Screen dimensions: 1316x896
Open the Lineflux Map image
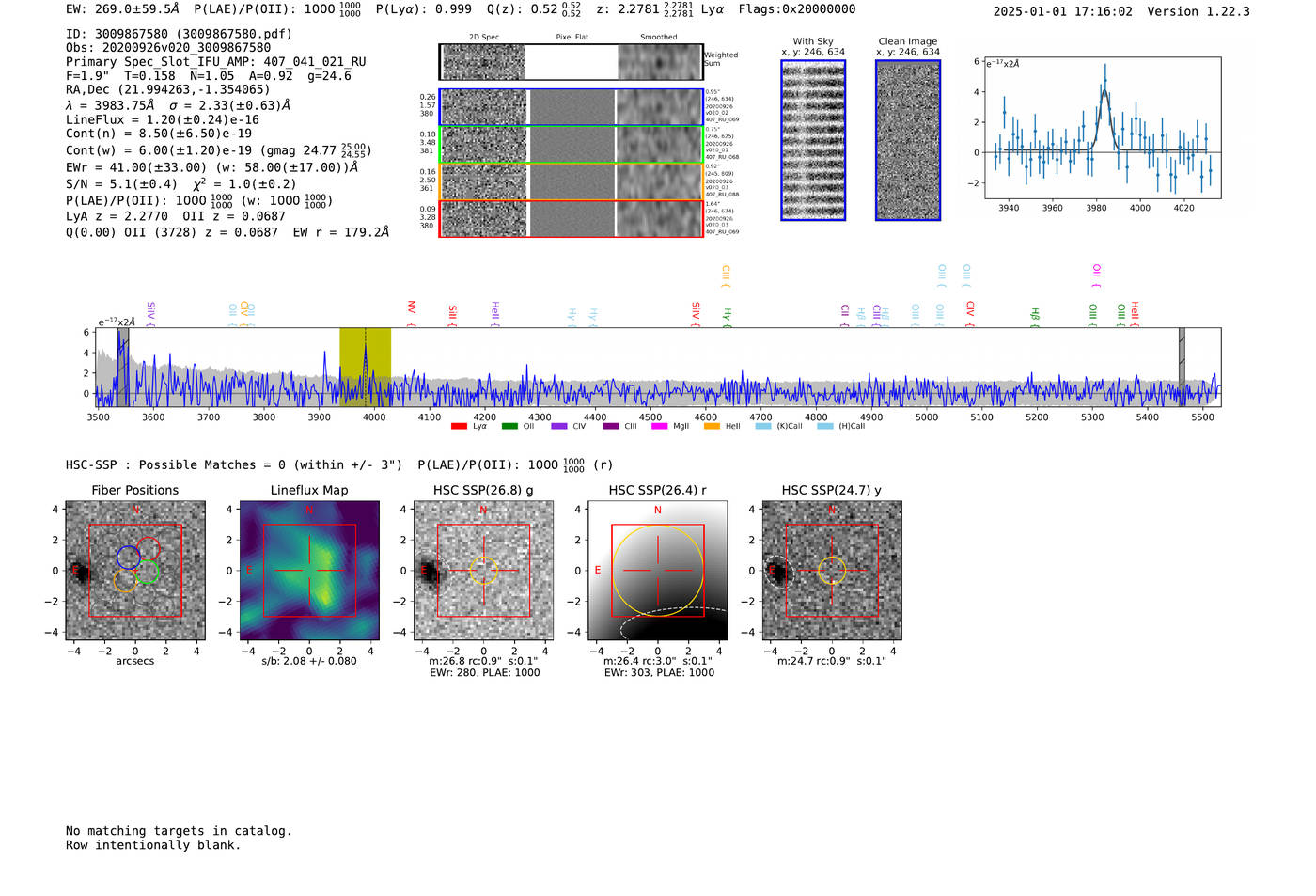309,571
